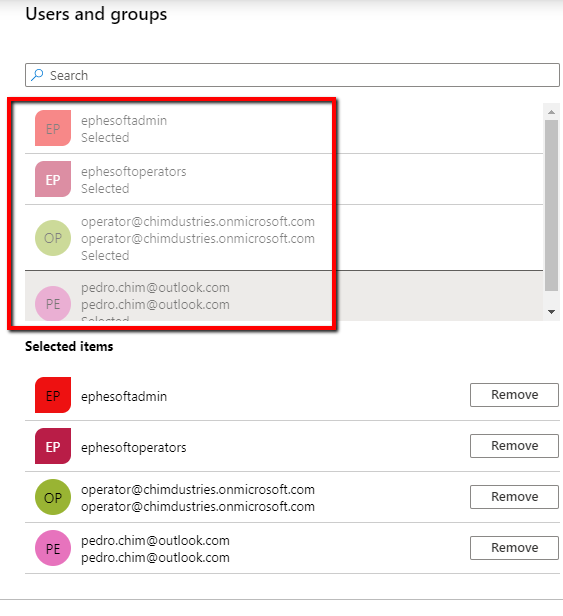Remove ephesoftadmin from selected items
Viewport: 563px width, 616px height.
(514, 395)
